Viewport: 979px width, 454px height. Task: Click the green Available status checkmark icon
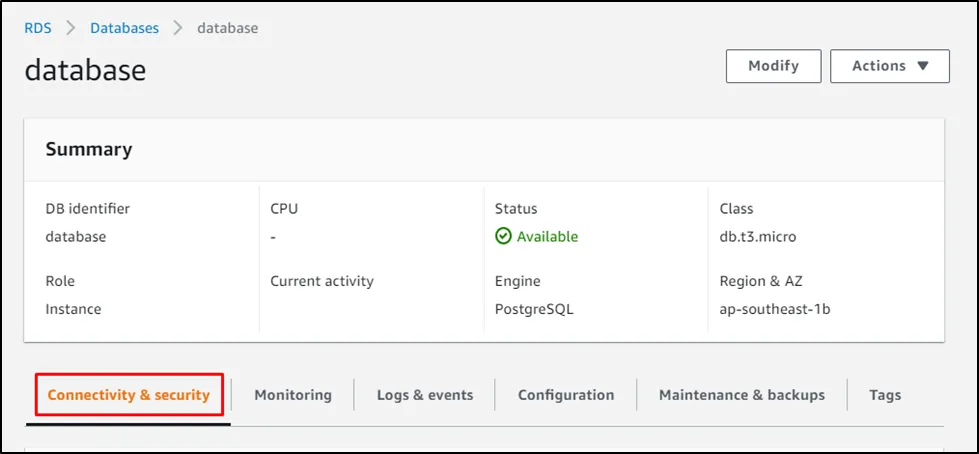(503, 237)
